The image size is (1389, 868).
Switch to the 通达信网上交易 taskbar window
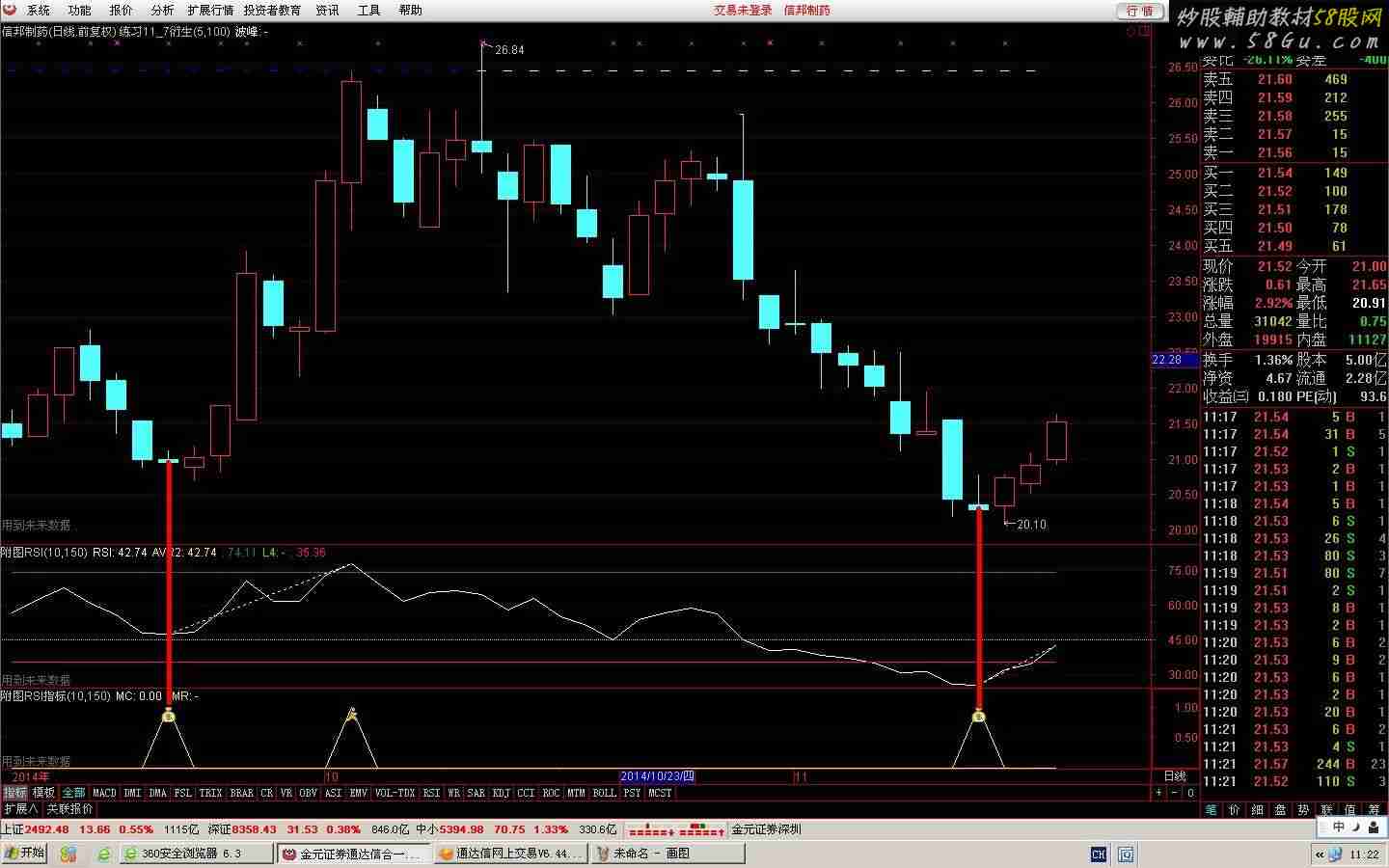pyautogui.click(x=510, y=854)
